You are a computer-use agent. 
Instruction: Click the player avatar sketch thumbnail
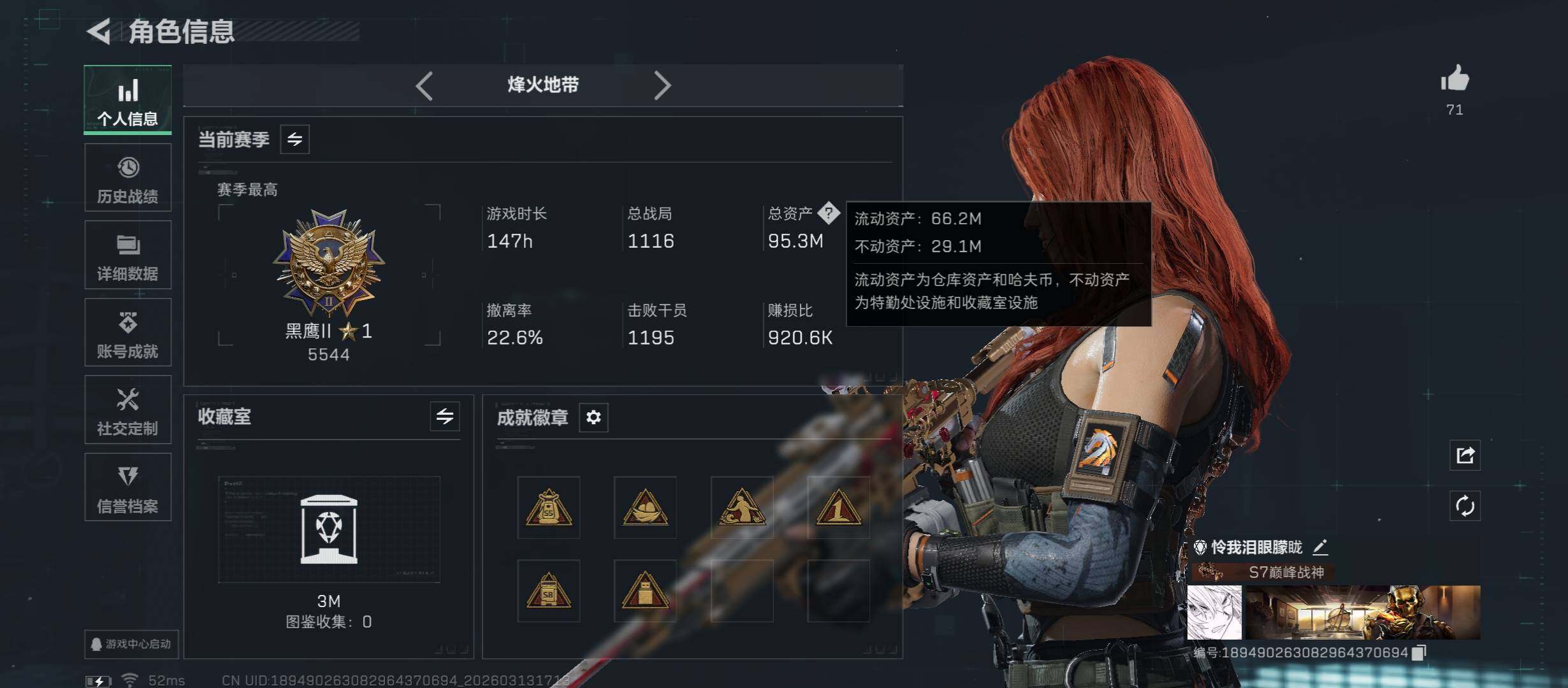[x=1214, y=612]
